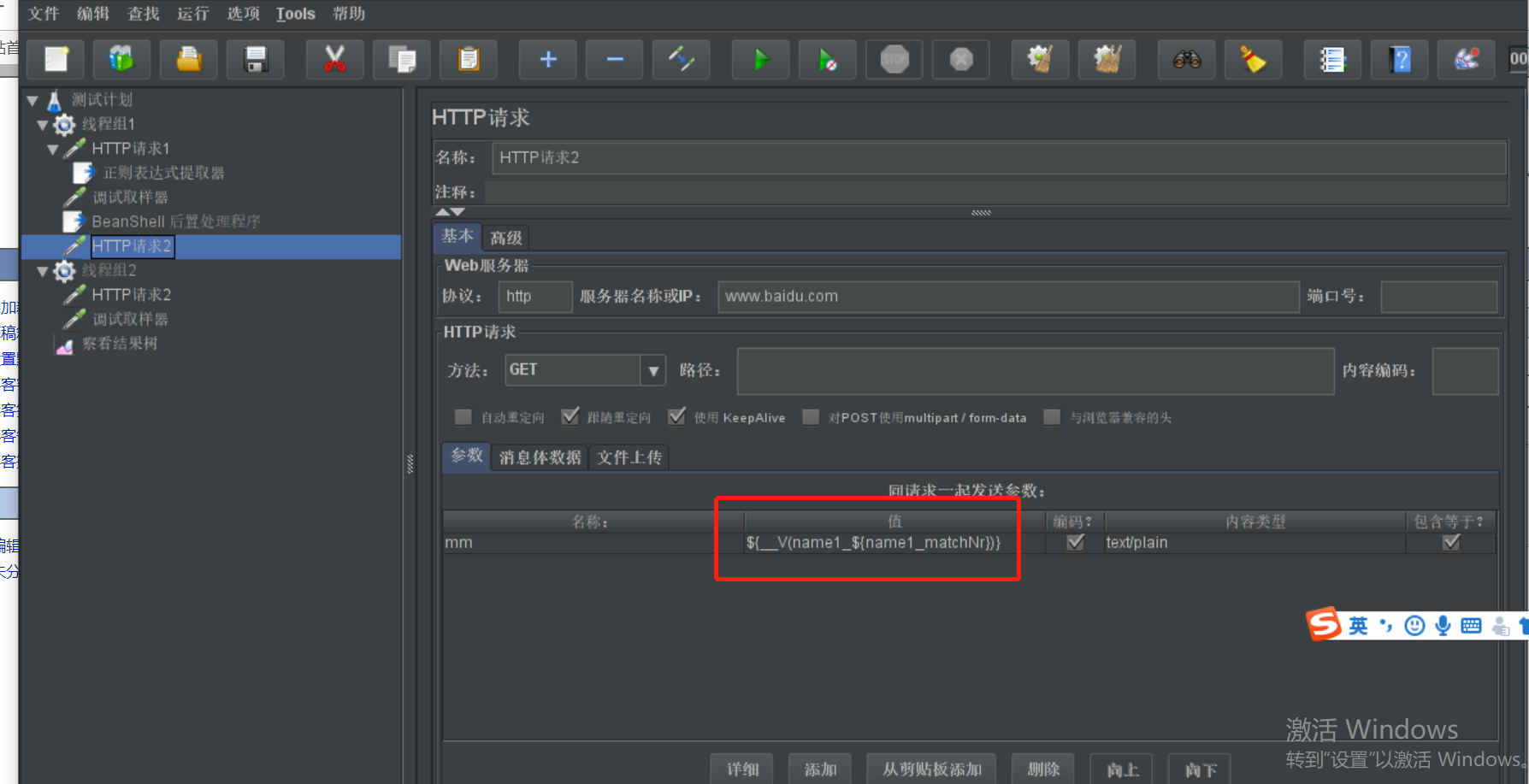Image resolution: width=1529 pixels, height=784 pixels.
Task: Click the 添加 button to add a parameter
Action: click(820, 769)
